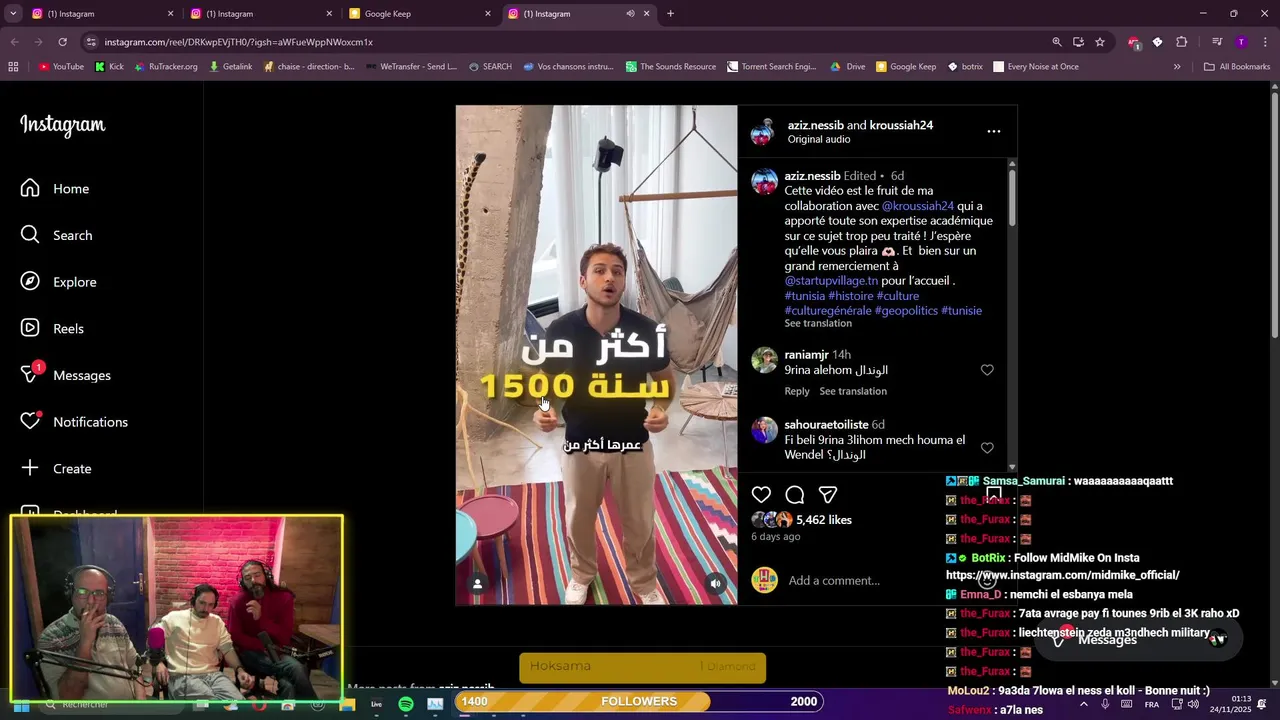This screenshot has height=720, width=1280.
Task: Open Explore in Instagram sidebar
Action: pos(59,282)
